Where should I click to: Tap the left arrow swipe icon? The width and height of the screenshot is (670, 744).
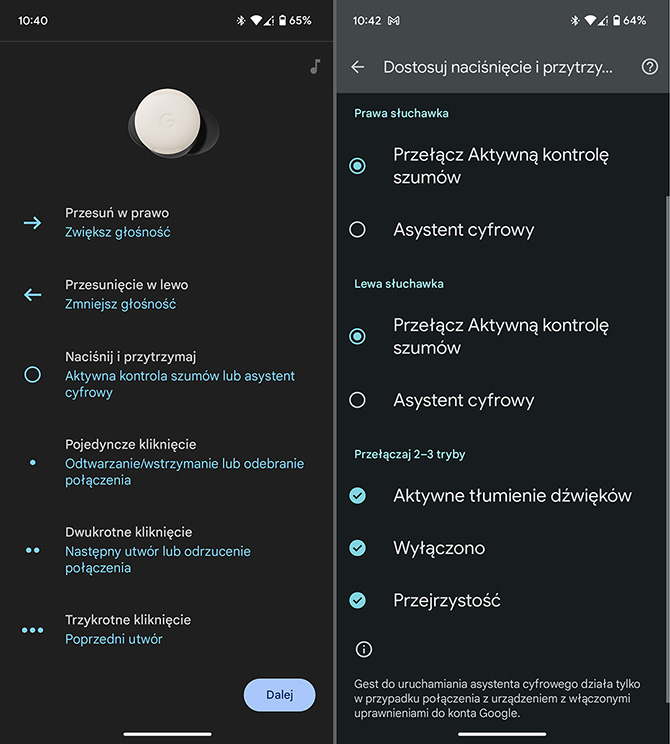coord(32,295)
